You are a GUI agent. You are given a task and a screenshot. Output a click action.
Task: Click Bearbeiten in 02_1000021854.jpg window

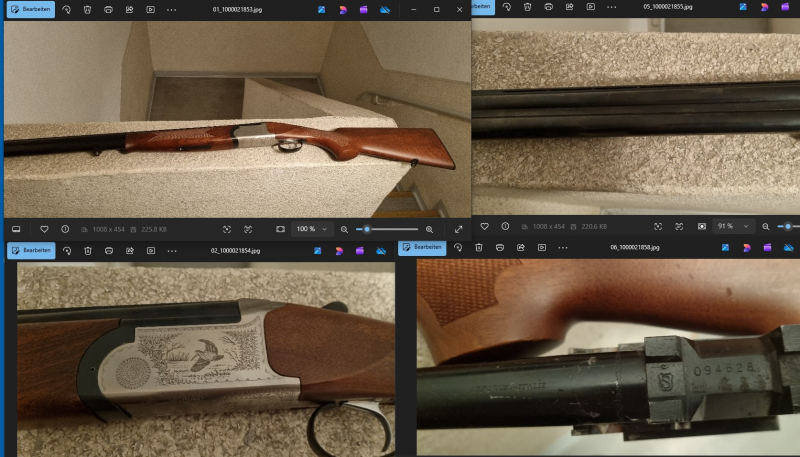(31, 250)
